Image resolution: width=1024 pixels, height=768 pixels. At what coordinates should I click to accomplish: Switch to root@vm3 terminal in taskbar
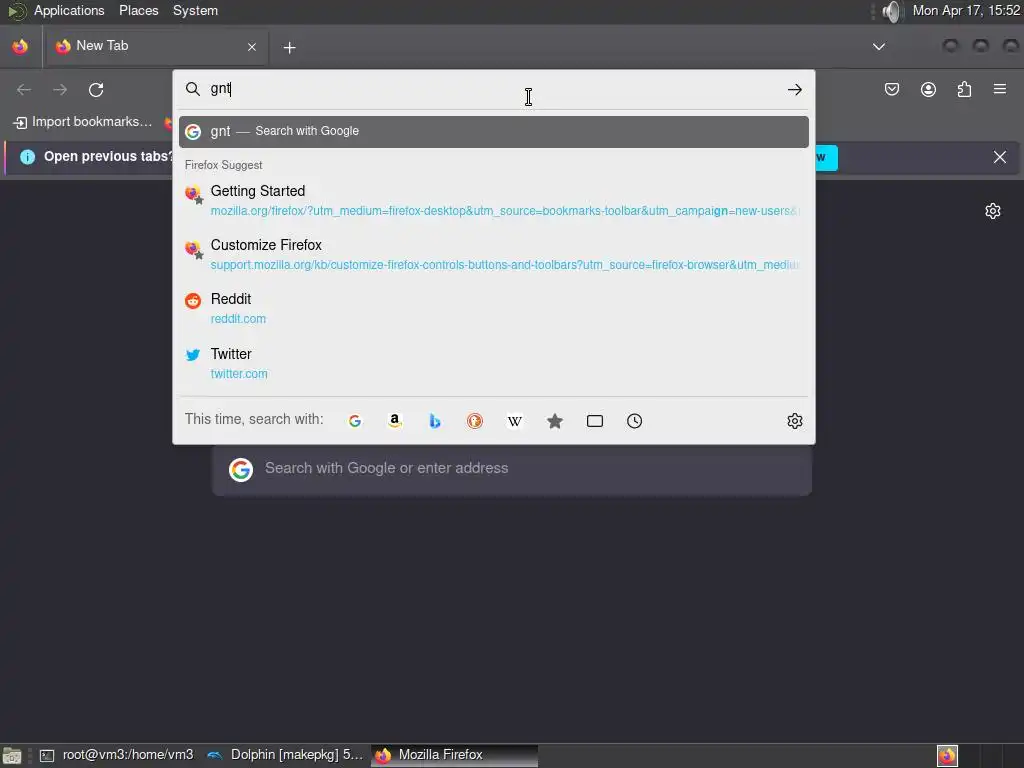point(118,755)
